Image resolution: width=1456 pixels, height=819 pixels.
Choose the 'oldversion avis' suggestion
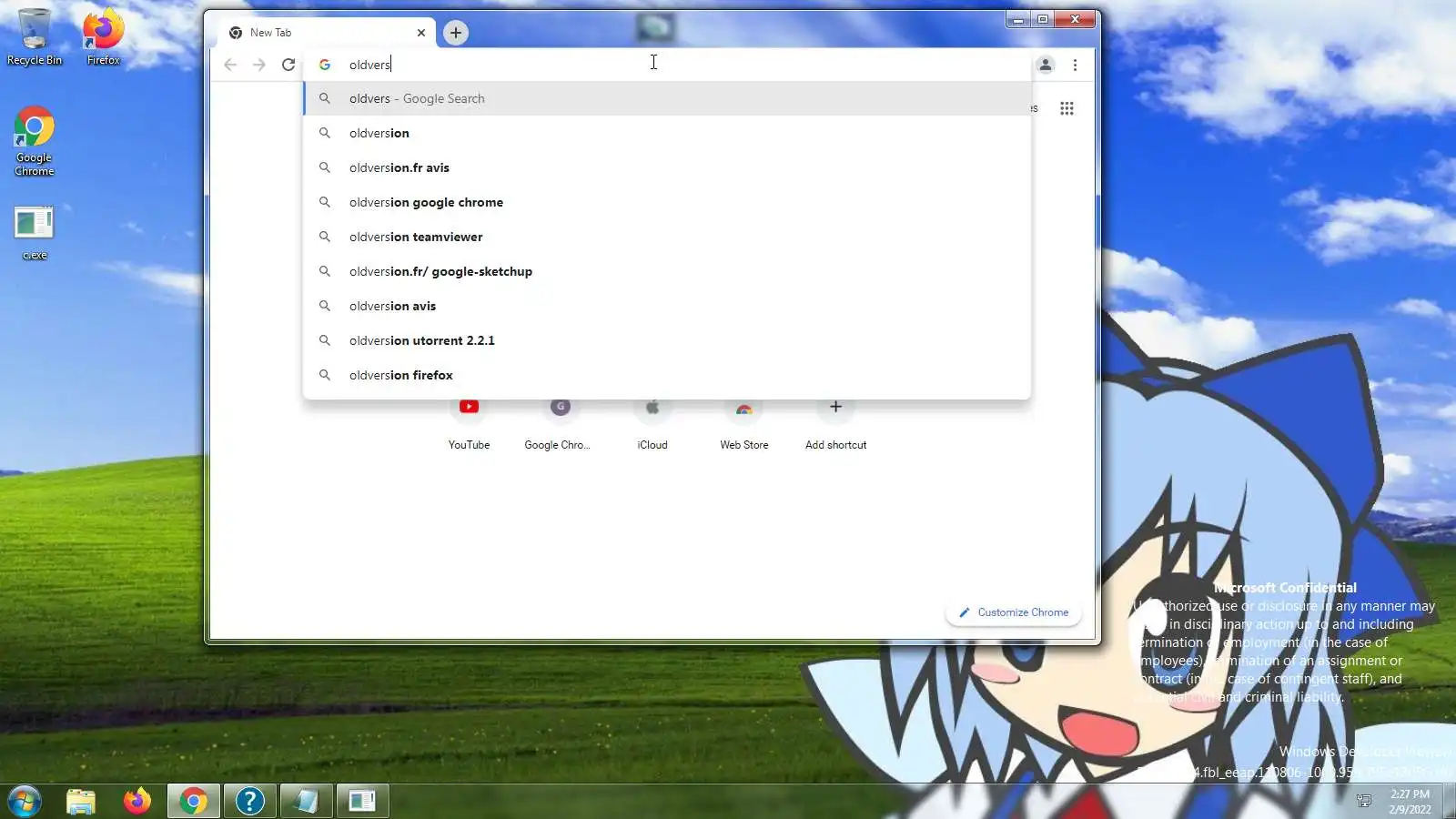[667, 306]
